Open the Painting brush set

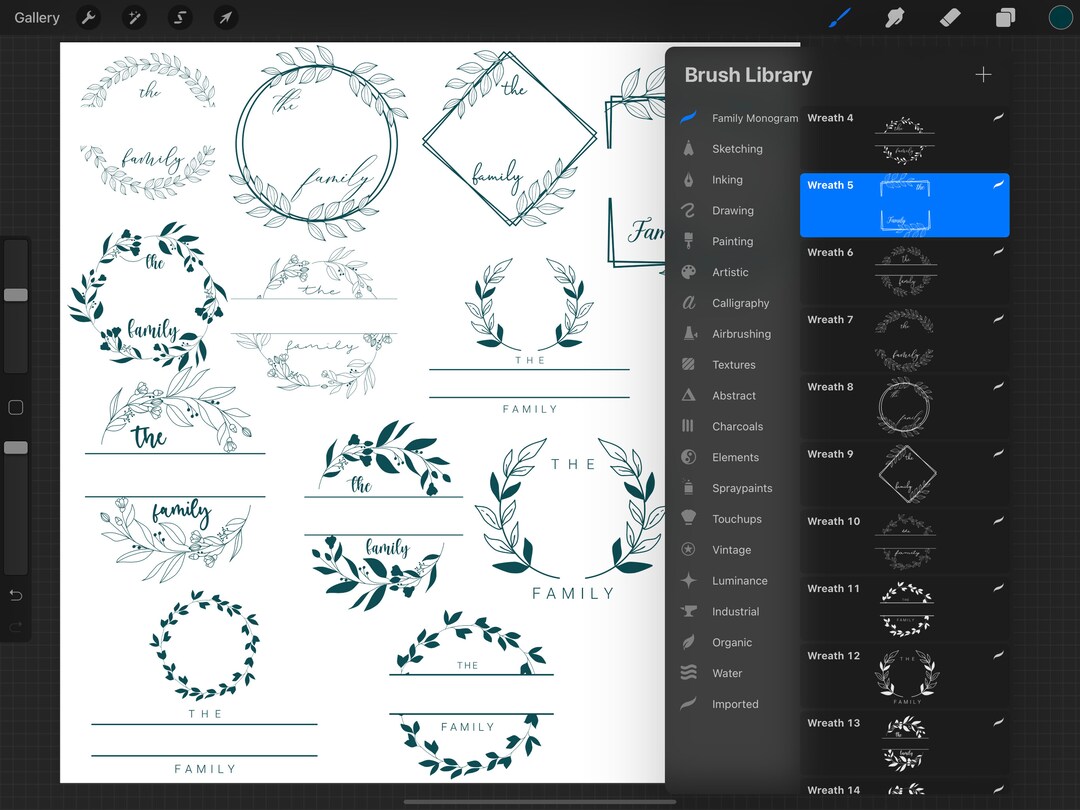click(x=738, y=242)
